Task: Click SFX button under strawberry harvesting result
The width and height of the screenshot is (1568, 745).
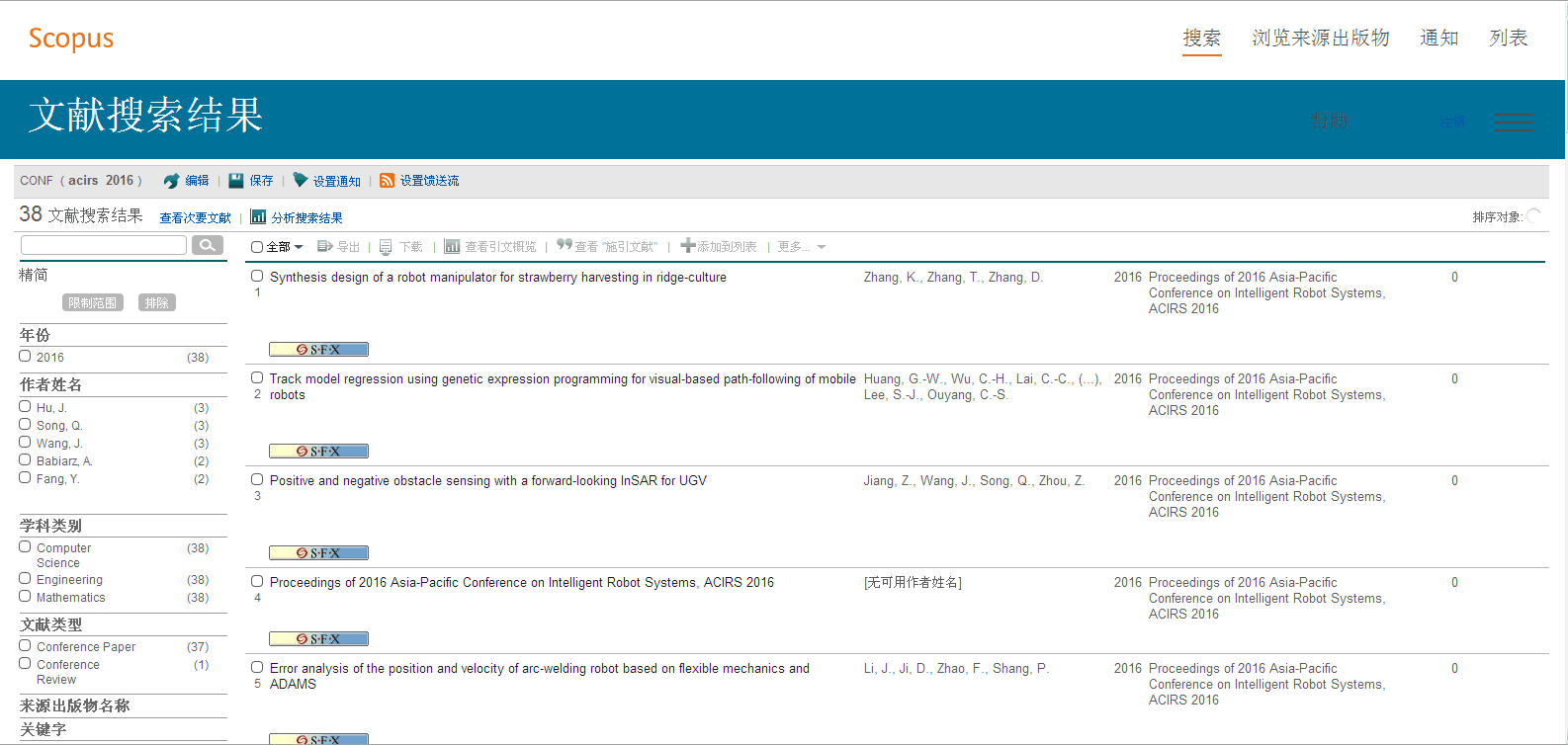Action: (x=319, y=349)
